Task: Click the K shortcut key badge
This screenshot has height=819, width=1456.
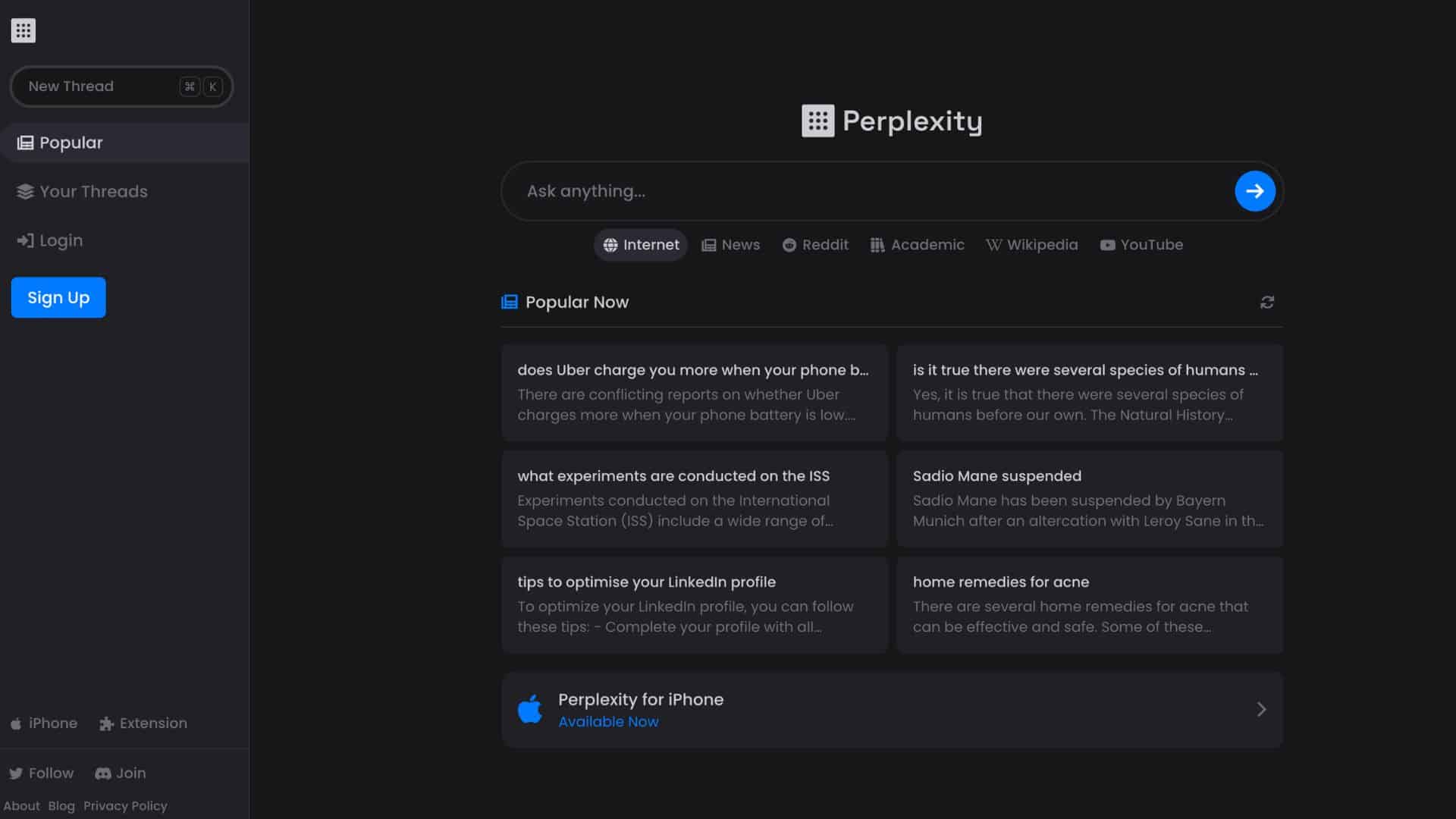Action: click(212, 86)
